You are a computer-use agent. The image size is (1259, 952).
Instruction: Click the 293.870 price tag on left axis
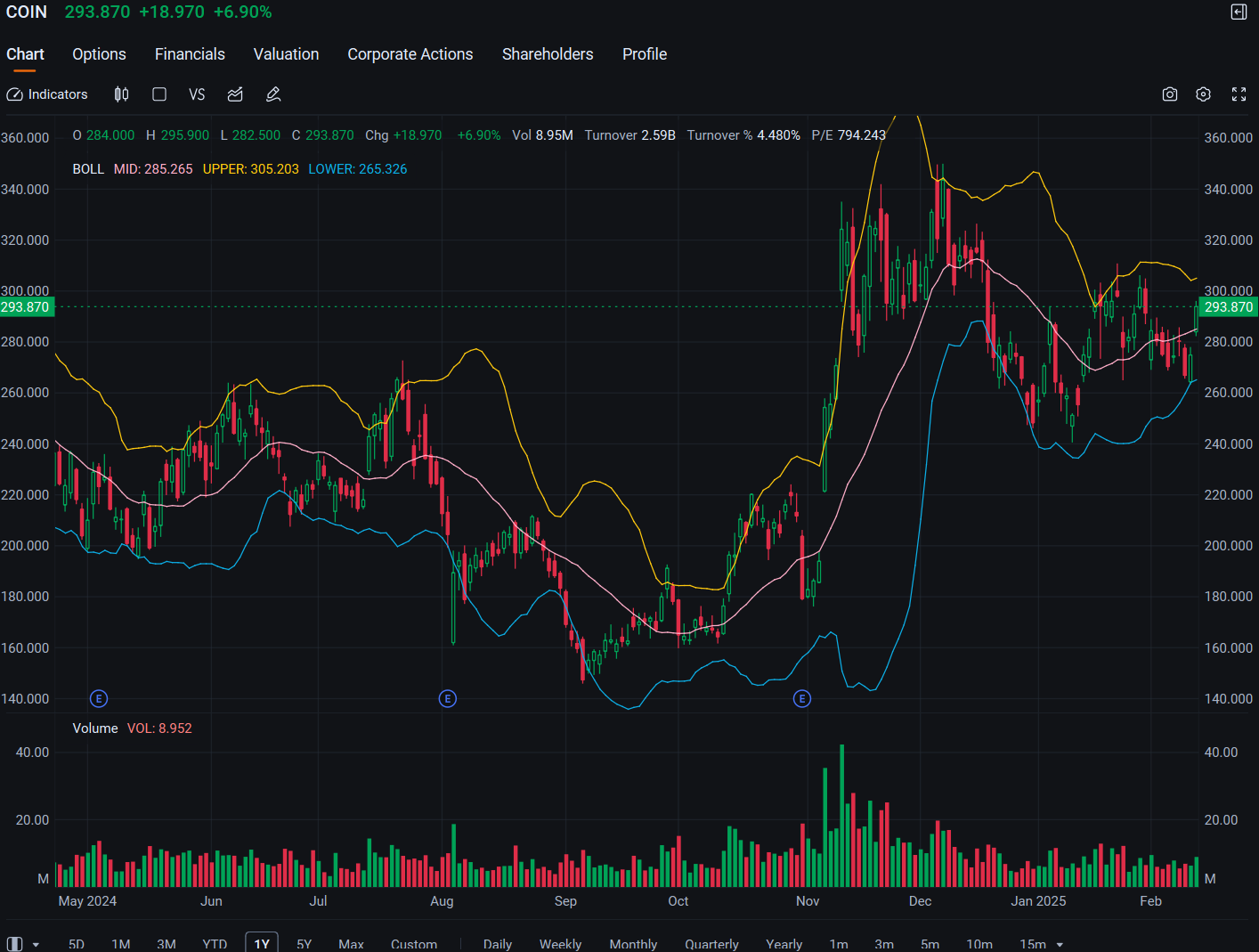click(x=27, y=307)
